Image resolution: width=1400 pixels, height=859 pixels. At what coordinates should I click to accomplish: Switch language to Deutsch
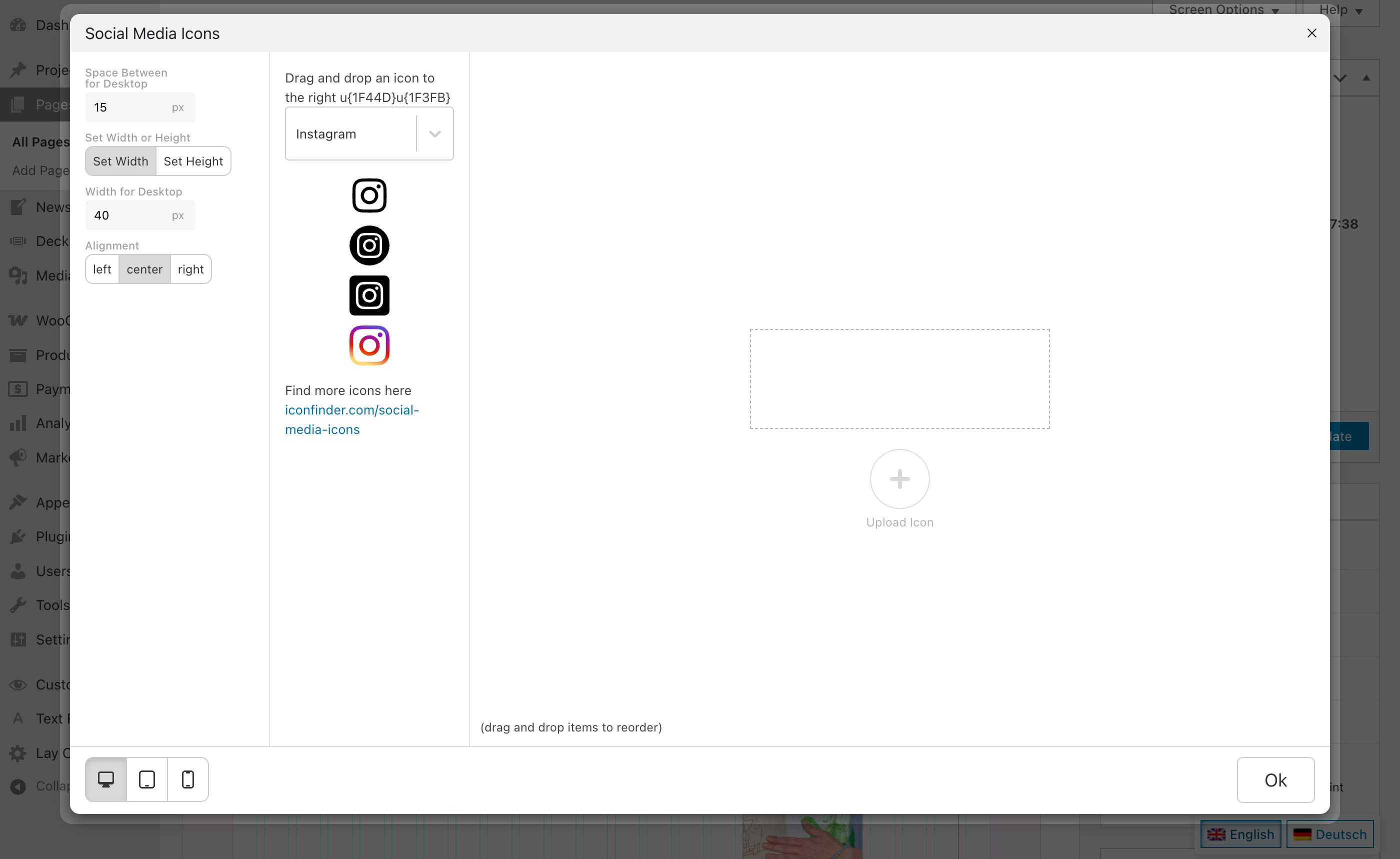[x=1329, y=834]
